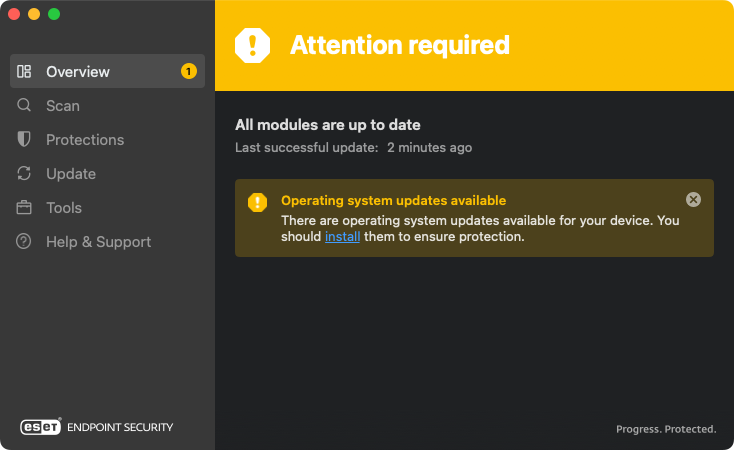The height and width of the screenshot is (450, 734).
Task: Click the Update refresh arrows icon
Action: 24,174
